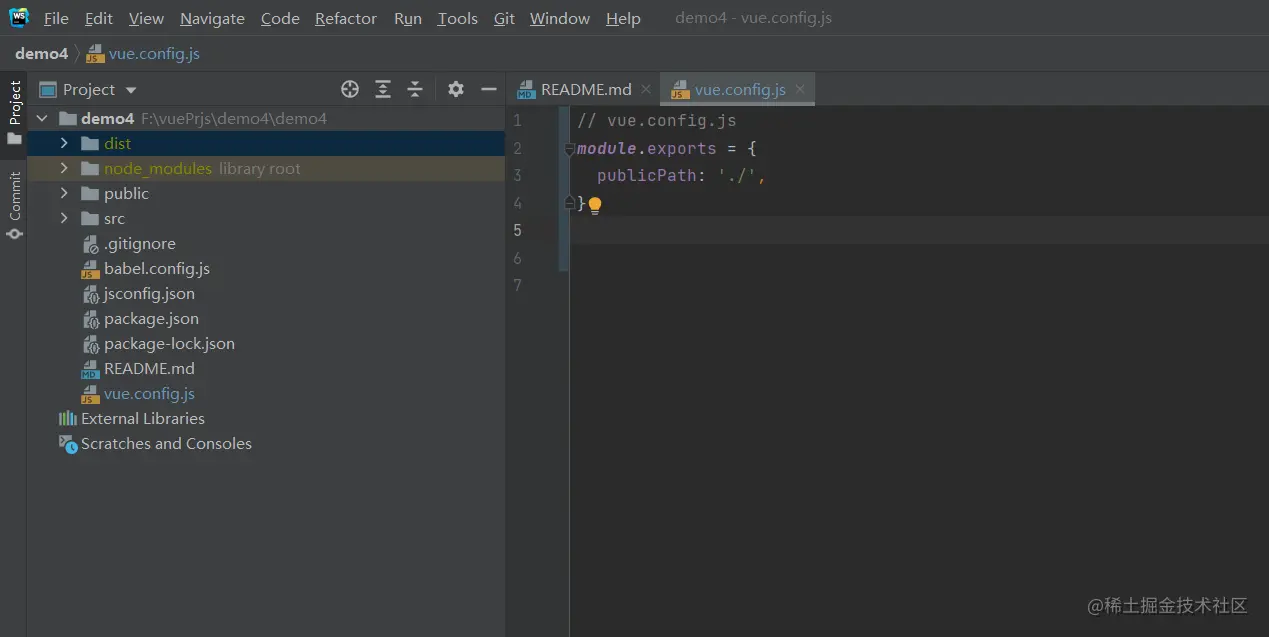Select the .gitignore file

click(267, 243)
